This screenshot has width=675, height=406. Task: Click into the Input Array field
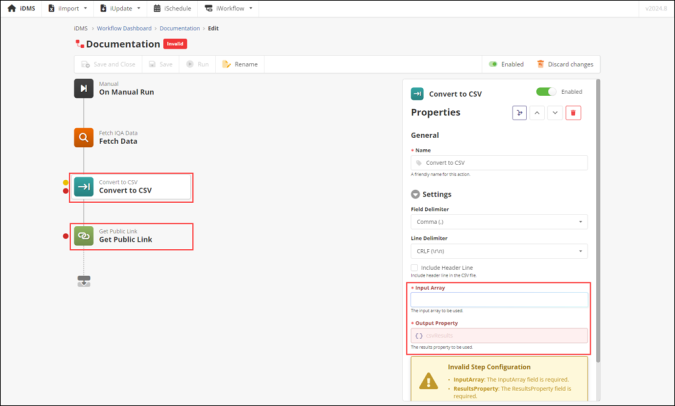pyautogui.click(x=499, y=299)
